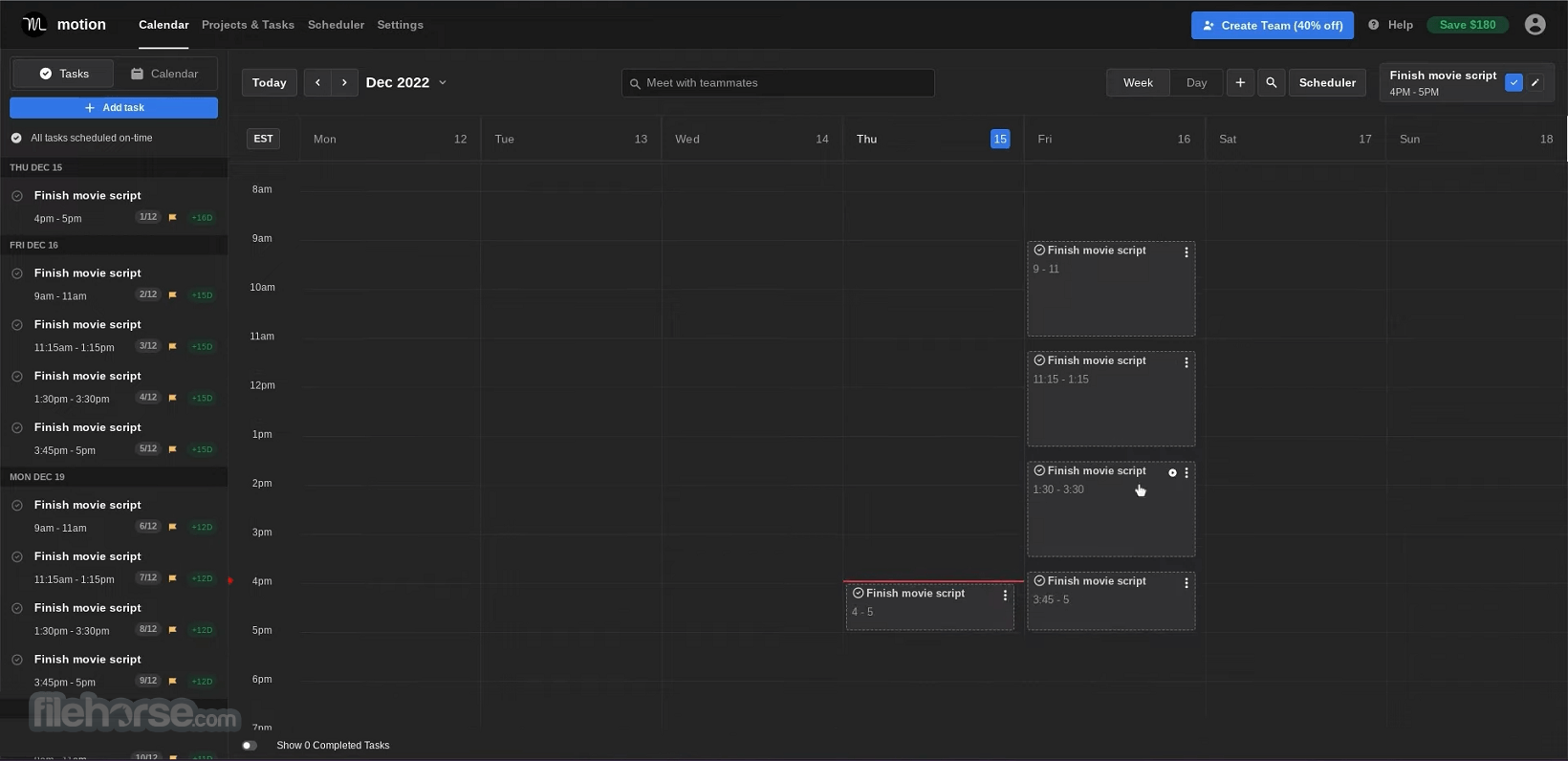Open options menu on 3:45 - 5 event

1187,583
